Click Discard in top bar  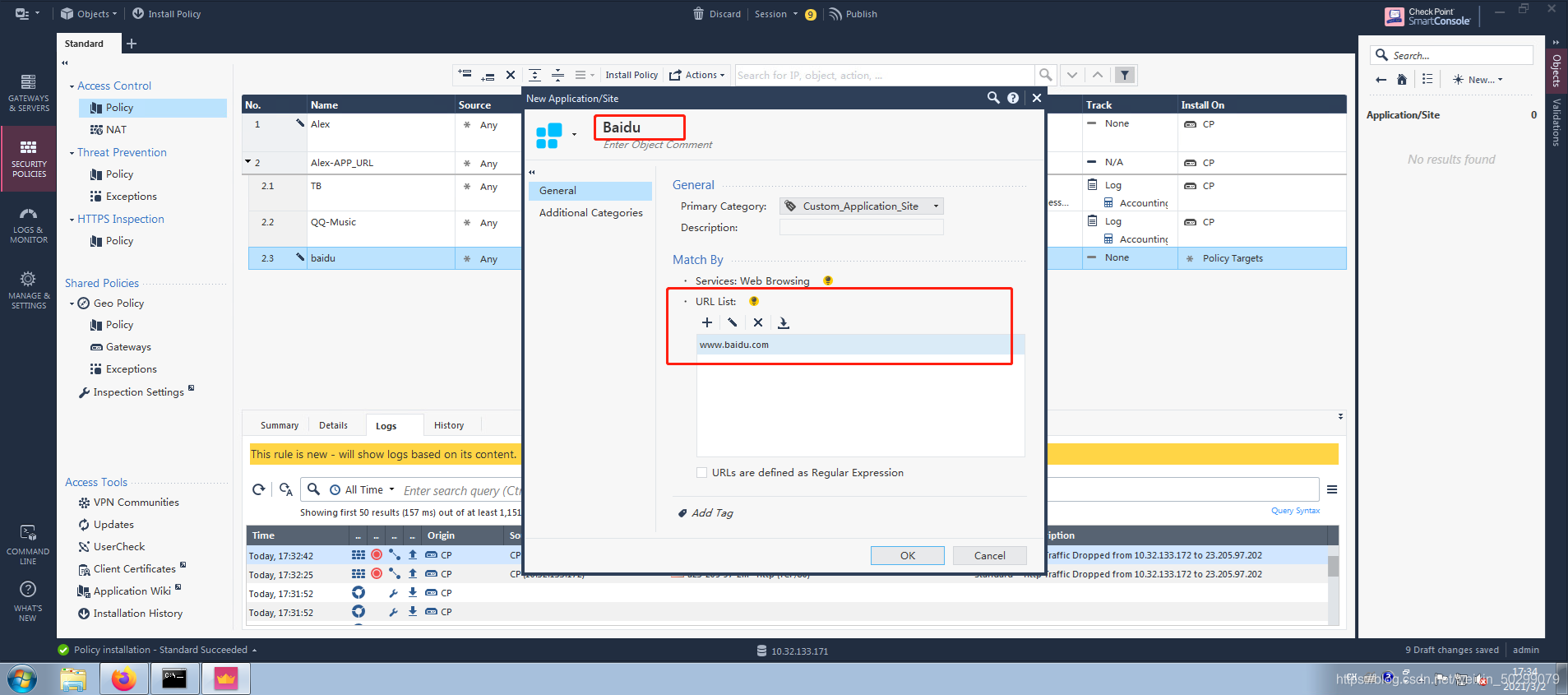[x=717, y=14]
